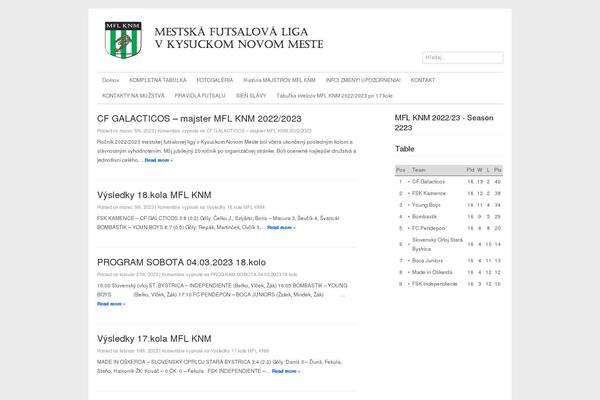Click the comments link under Výsledky 18.kola
600x400 pixels.
[211, 207]
